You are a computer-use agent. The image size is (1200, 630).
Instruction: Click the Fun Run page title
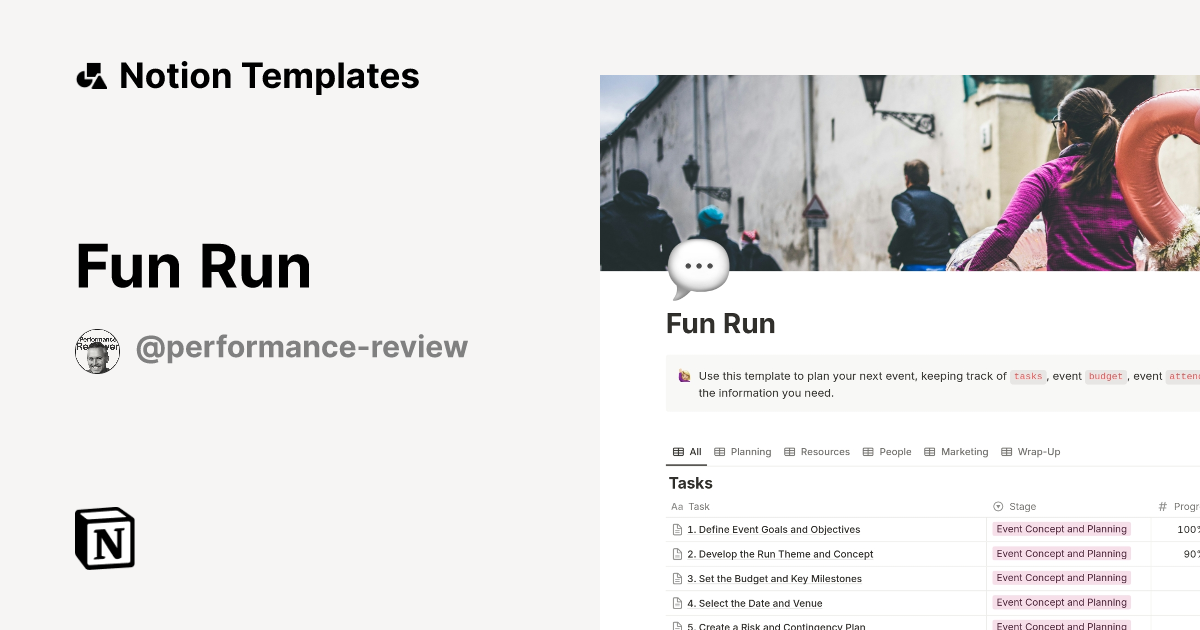720,323
